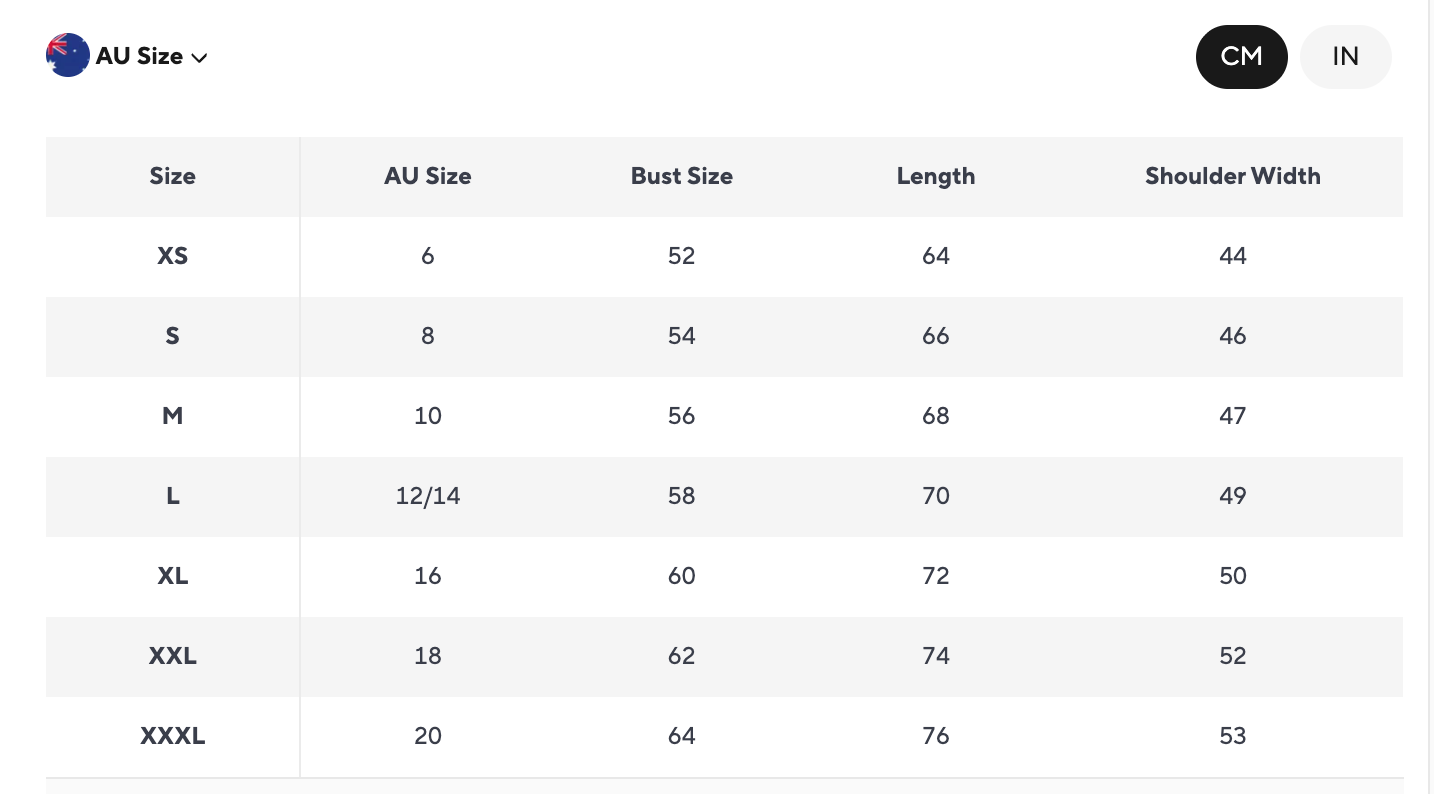
Task: Switch measurements to IN
Action: click(x=1345, y=57)
